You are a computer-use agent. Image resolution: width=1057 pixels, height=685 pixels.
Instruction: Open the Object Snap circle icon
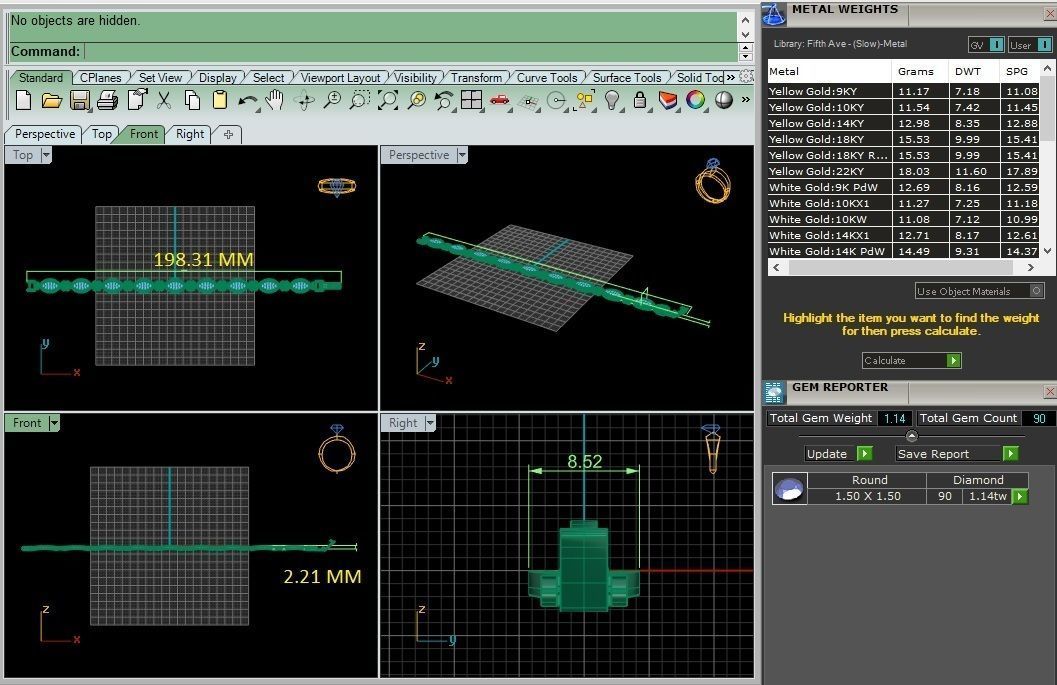(556, 101)
